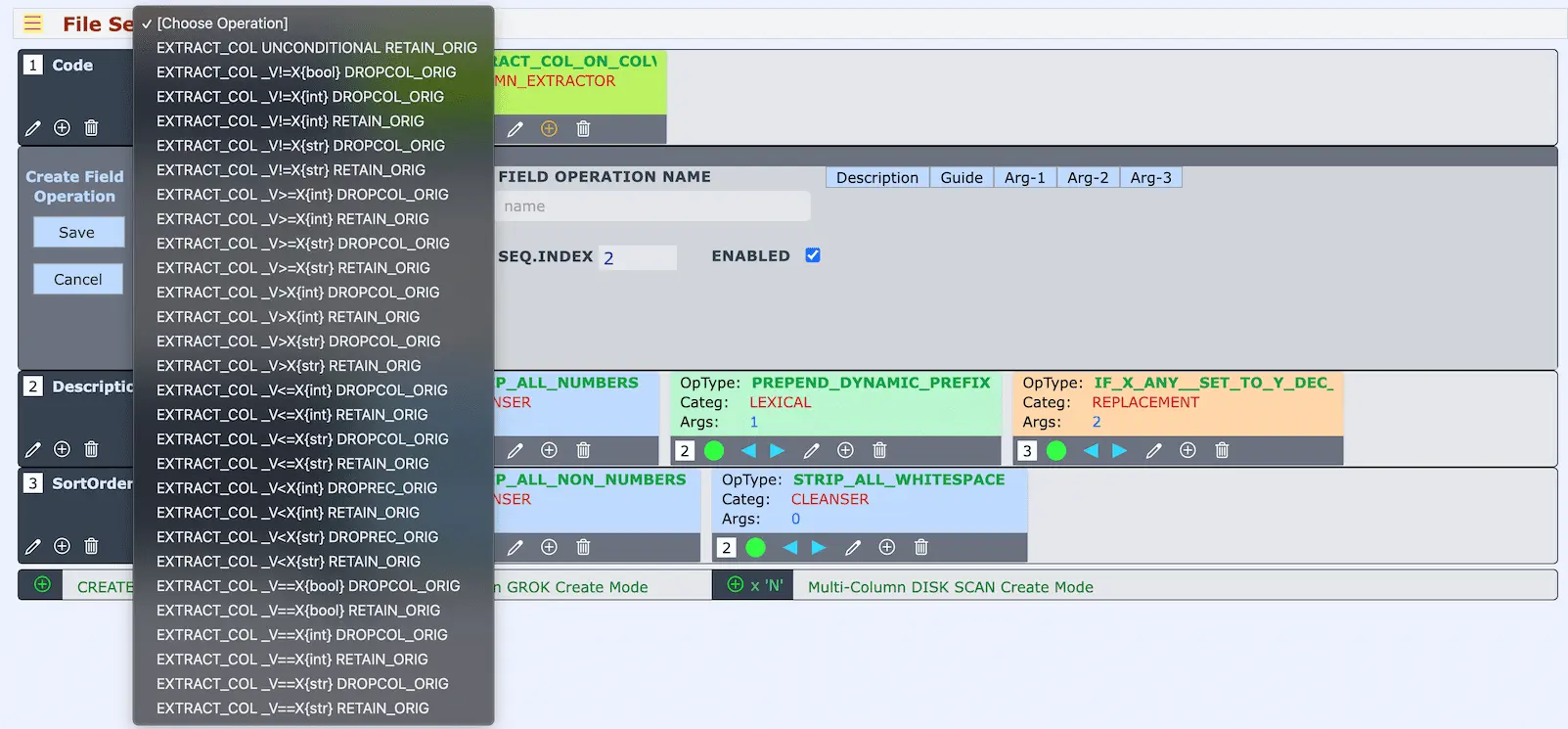This screenshot has height=729, width=1568.
Task: Delete the PREPEND_DYNAMIC_PREFIX operation
Action: [x=879, y=450]
